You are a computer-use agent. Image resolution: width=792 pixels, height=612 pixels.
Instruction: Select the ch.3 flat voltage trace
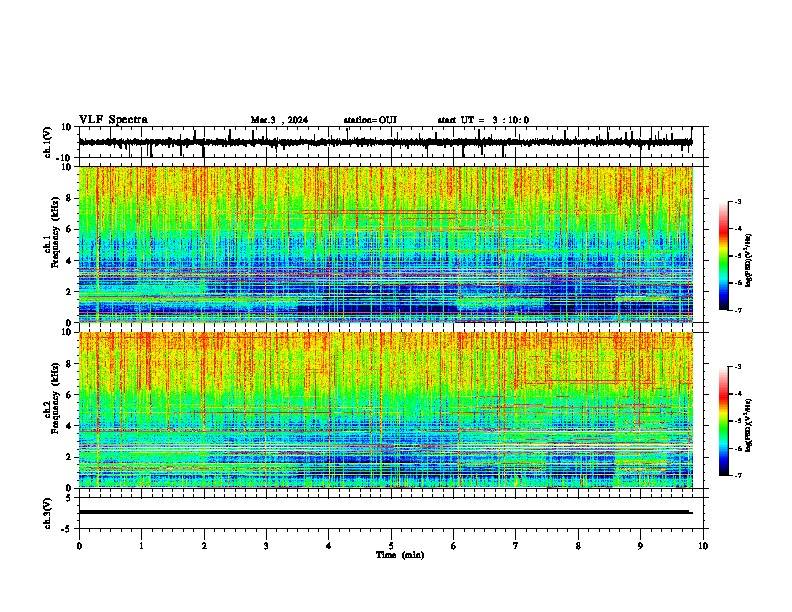tap(386, 512)
